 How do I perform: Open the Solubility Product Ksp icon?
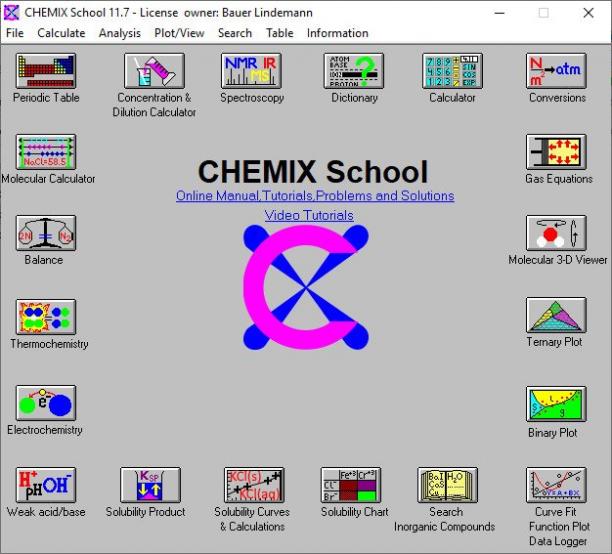pyautogui.click(x=150, y=485)
